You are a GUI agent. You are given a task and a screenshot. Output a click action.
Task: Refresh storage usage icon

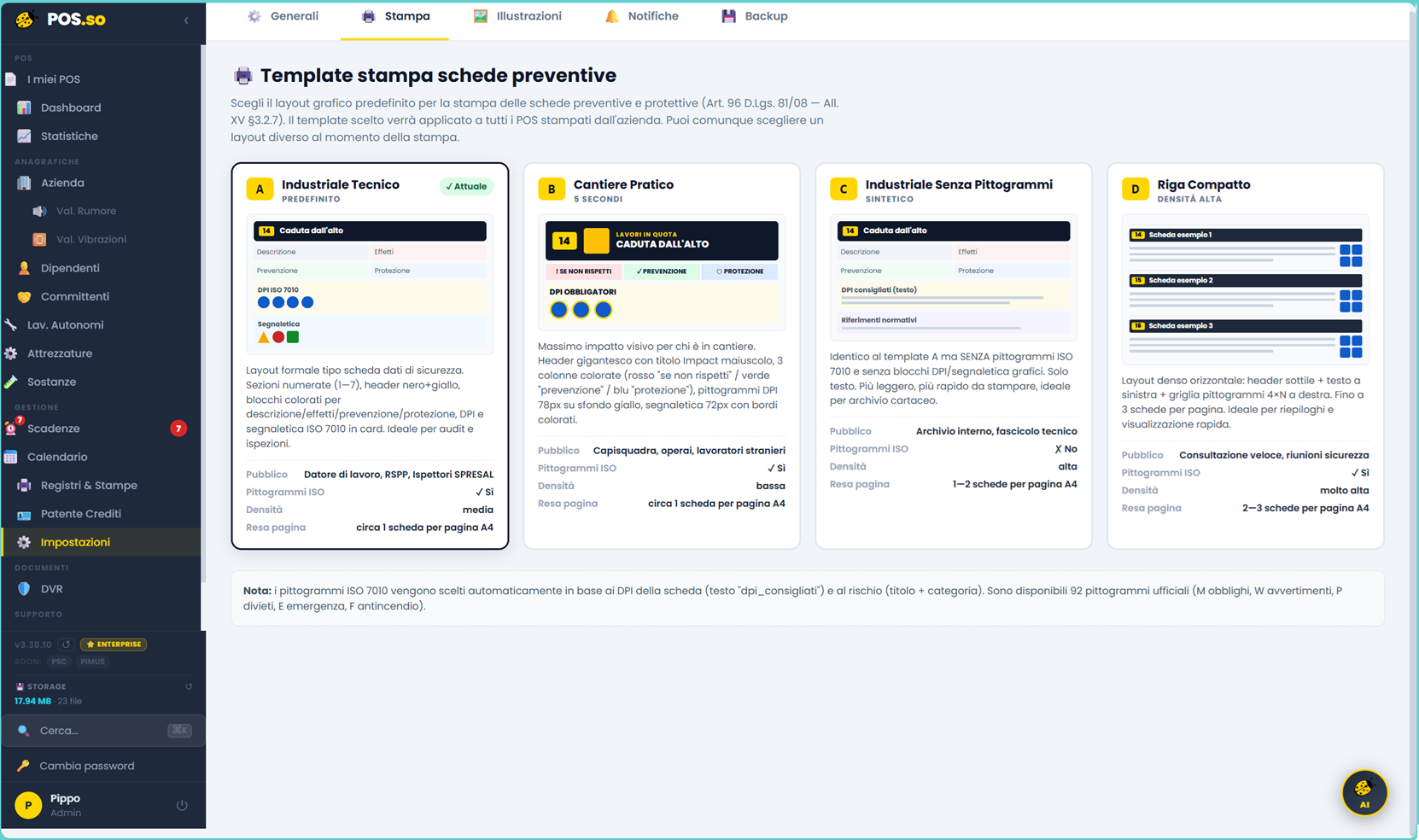click(x=189, y=686)
